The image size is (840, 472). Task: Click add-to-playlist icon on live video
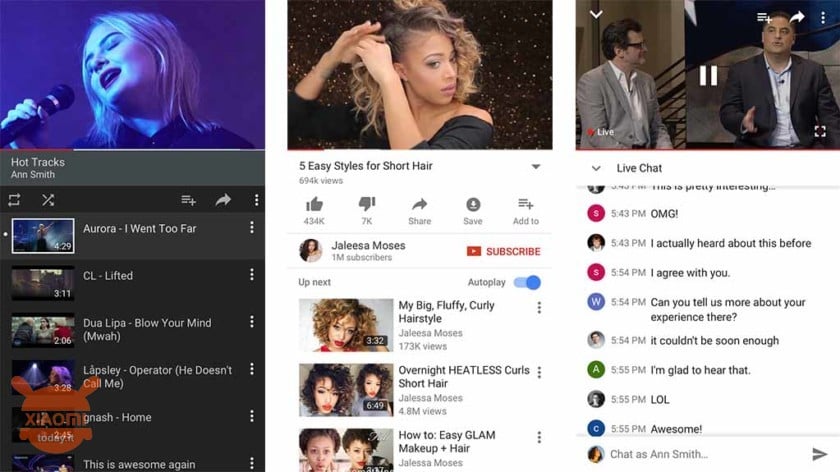764,18
